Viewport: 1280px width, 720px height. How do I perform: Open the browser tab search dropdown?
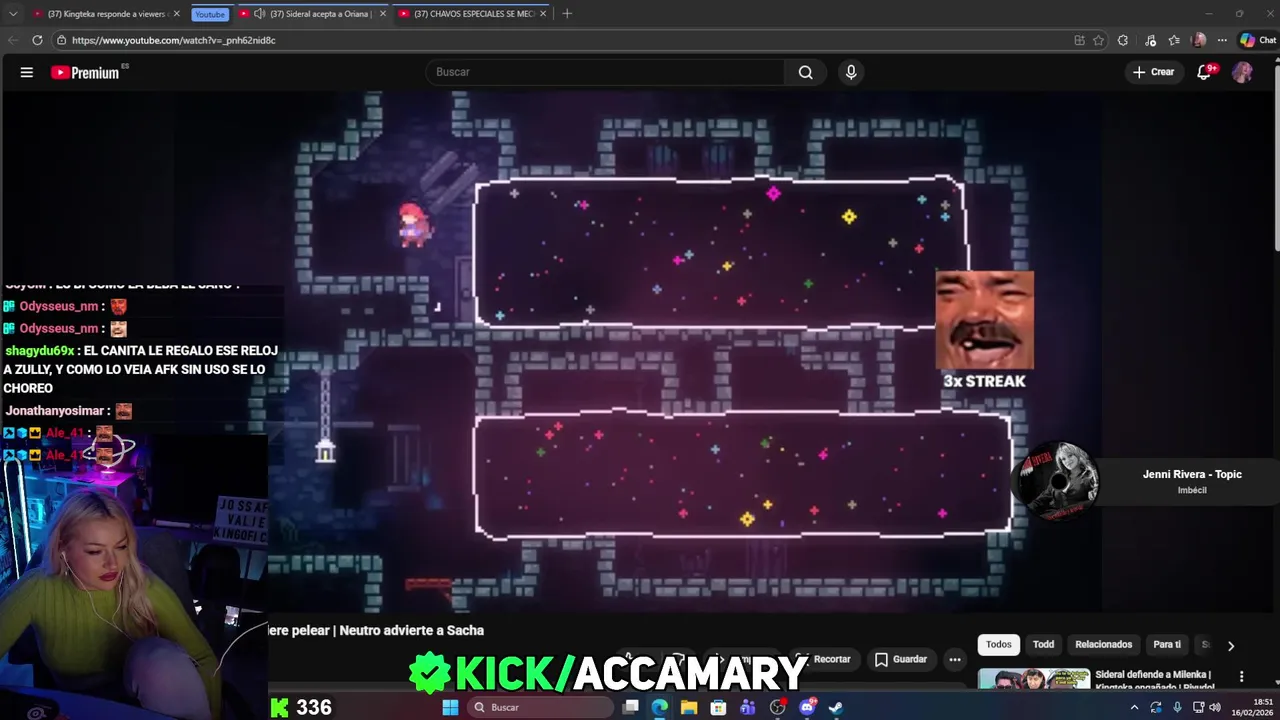(13, 14)
